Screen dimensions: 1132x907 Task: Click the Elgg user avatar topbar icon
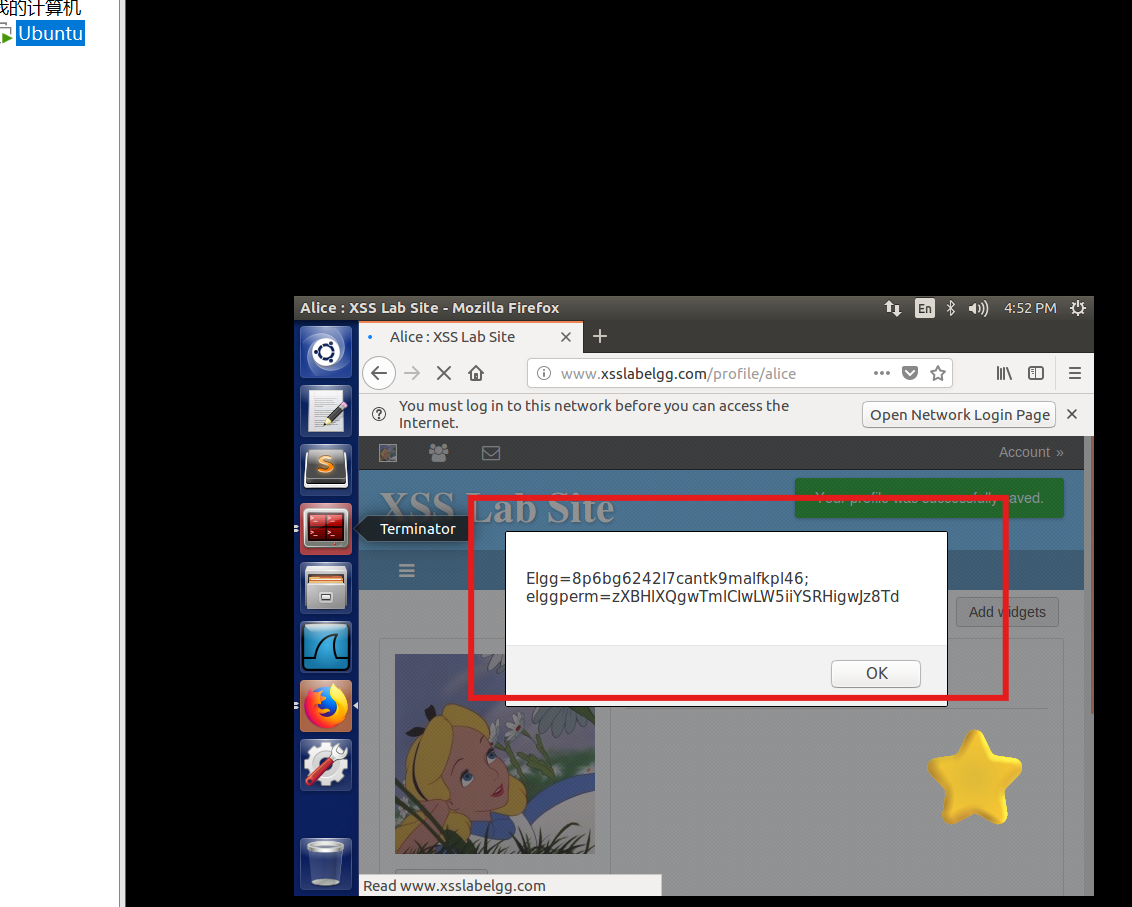(388, 453)
